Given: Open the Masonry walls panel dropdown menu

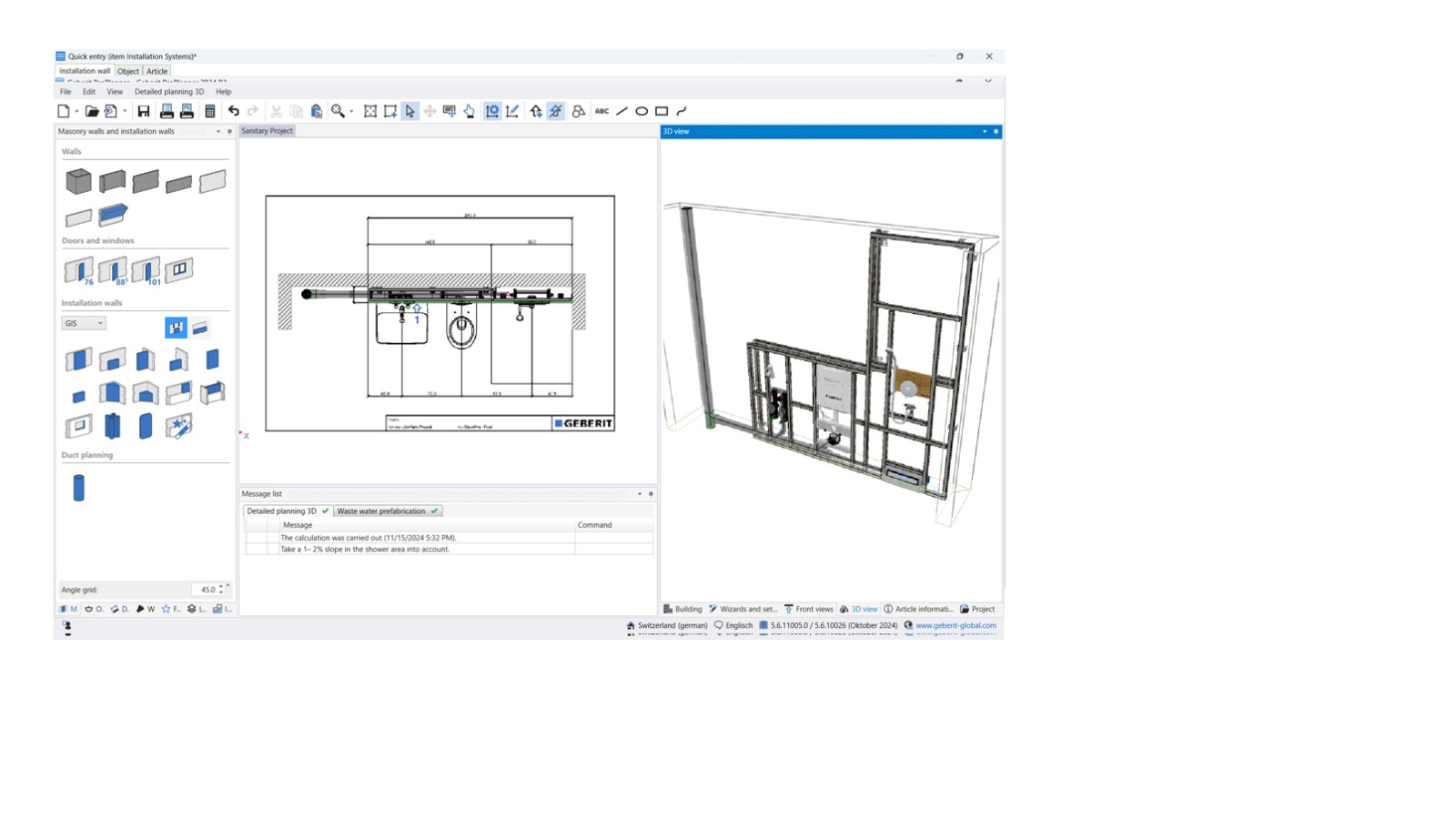Looking at the screenshot, I should pyautogui.click(x=218, y=131).
